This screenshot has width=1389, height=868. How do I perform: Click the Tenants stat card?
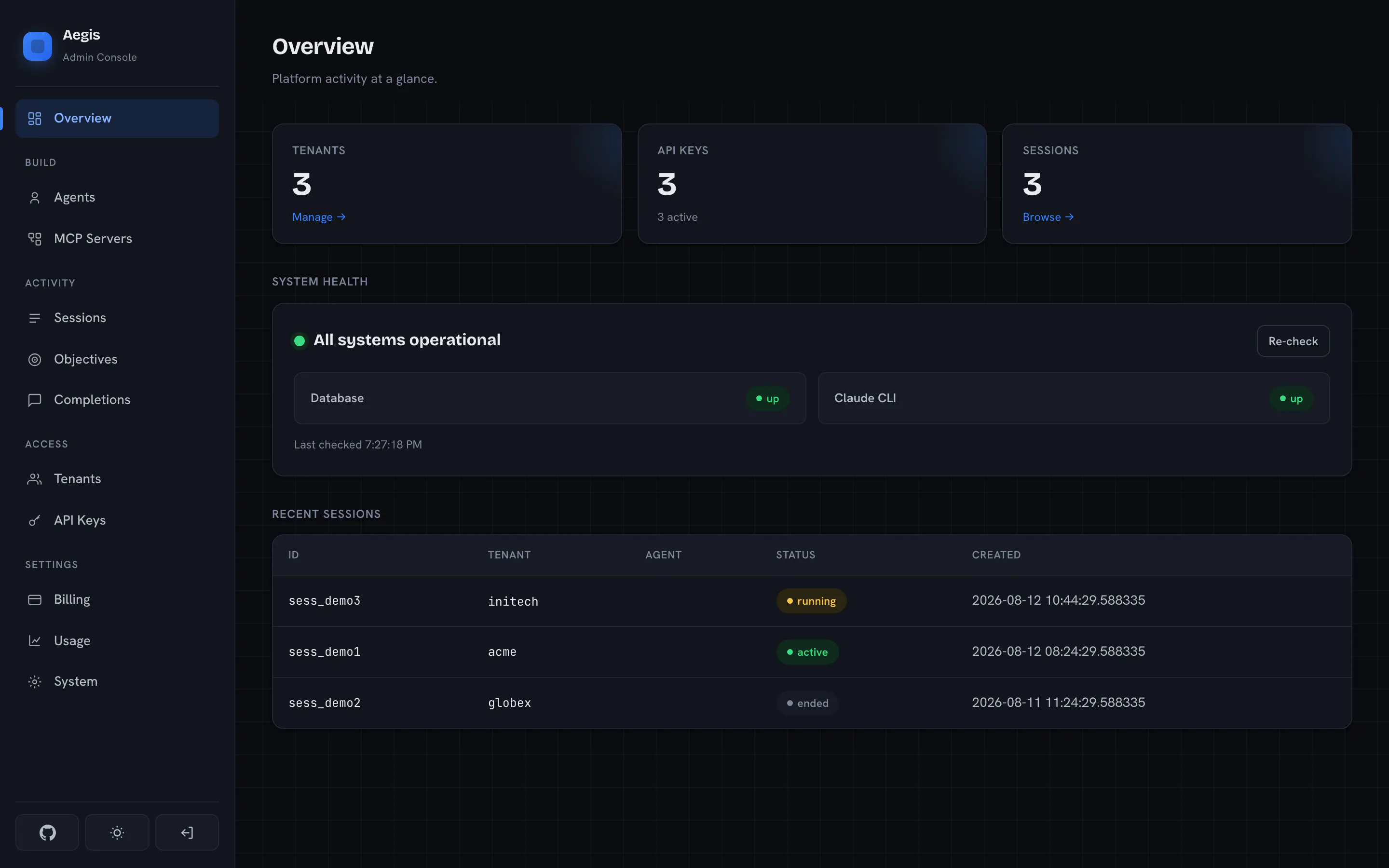pyautogui.click(x=447, y=184)
